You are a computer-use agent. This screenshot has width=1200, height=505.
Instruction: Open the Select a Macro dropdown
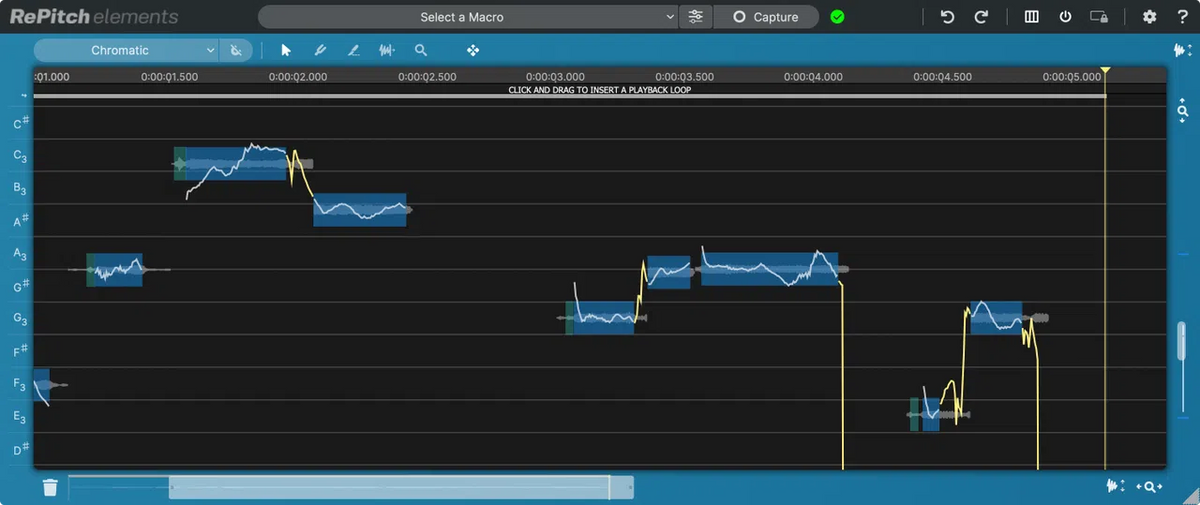pos(468,17)
